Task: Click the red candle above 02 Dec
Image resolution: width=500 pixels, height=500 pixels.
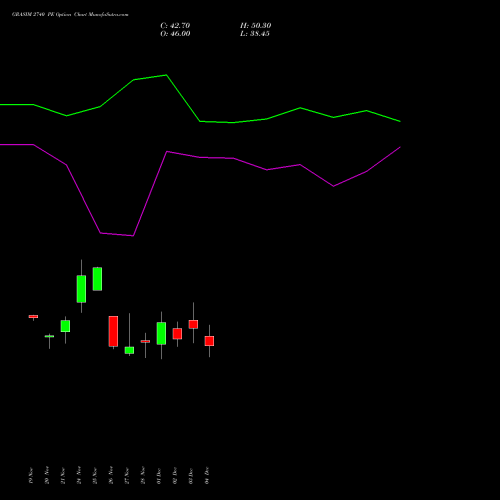Action: click(177, 334)
